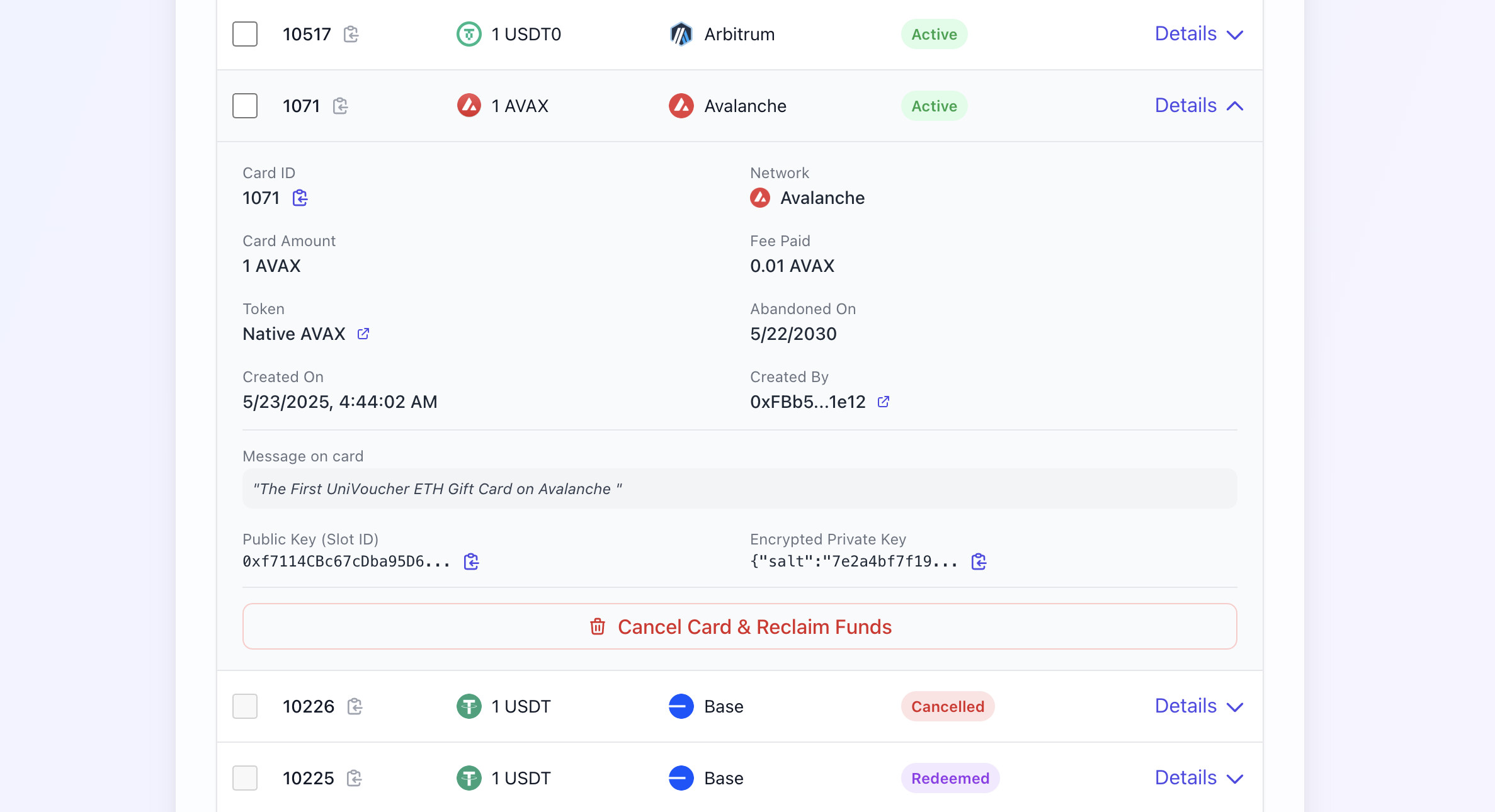Click USDT icon in row 10225
The width and height of the screenshot is (1495, 812).
pyautogui.click(x=469, y=778)
